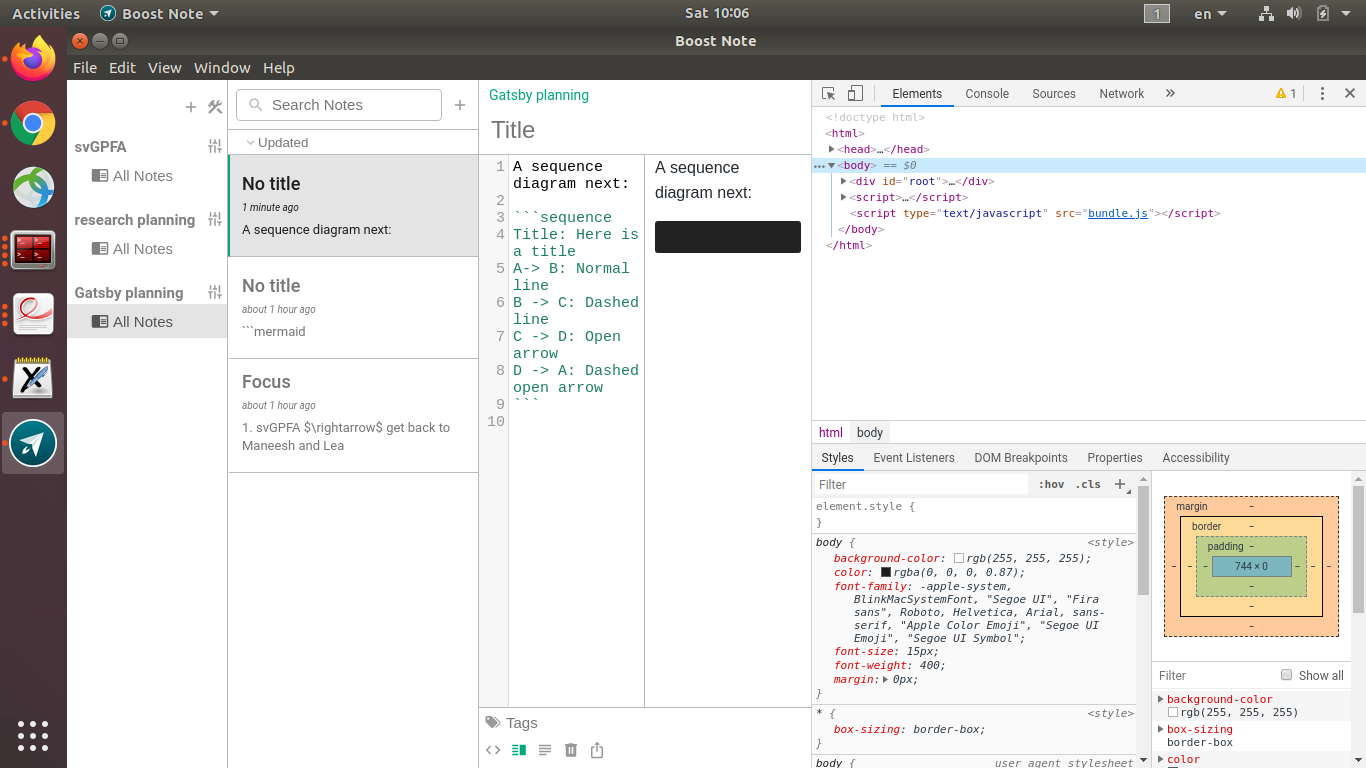1366x768 pixels.
Task: Click Gatsby planning link above the title
Action: click(539, 95)
